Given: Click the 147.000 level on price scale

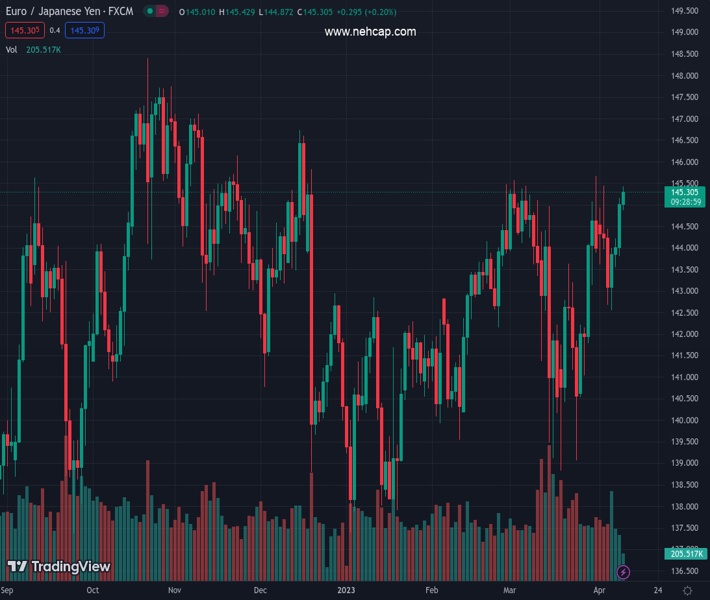Looking at the screenshot, I should point(684,119).
